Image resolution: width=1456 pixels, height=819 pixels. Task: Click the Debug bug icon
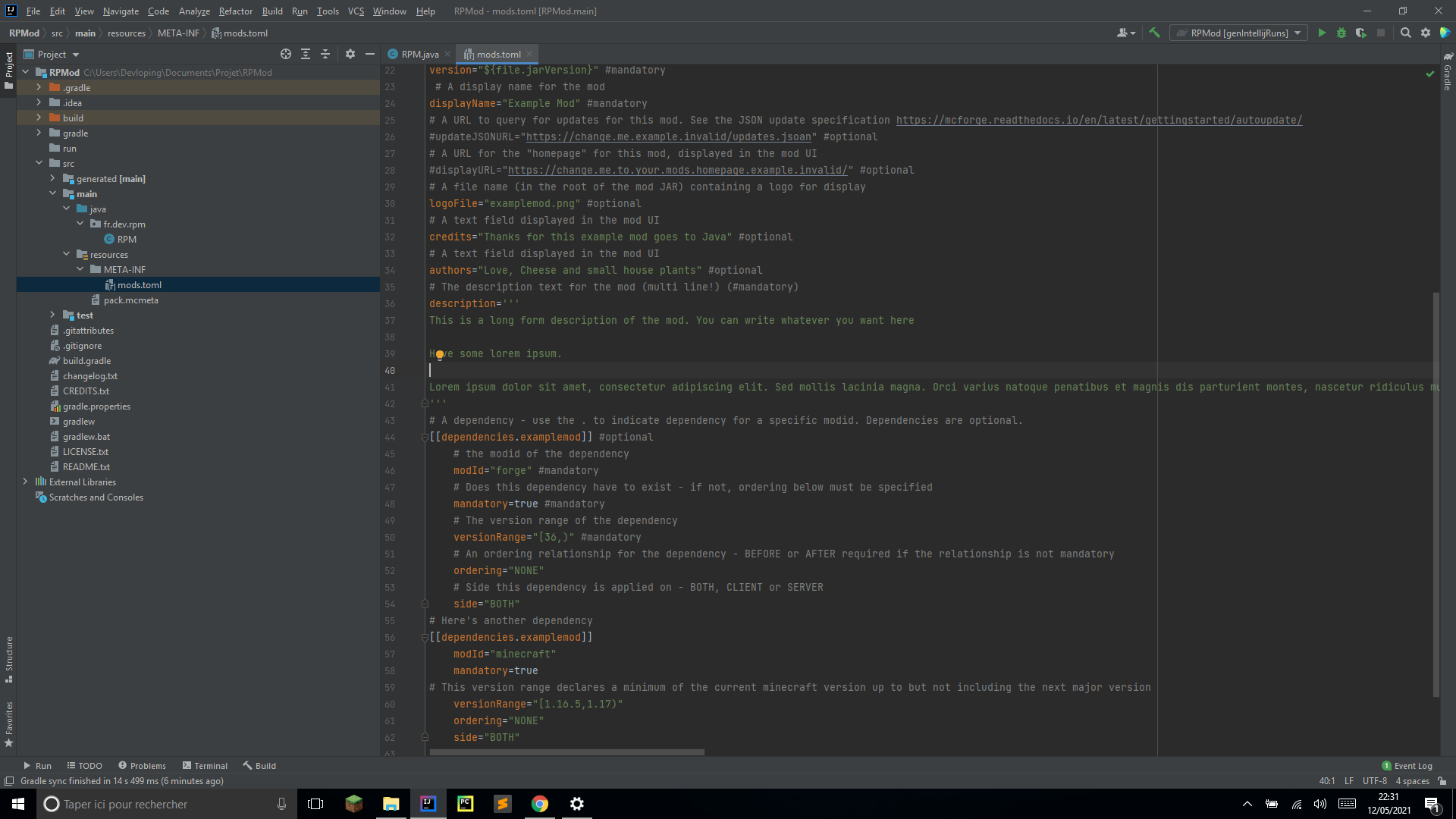tap(1341, 33)
